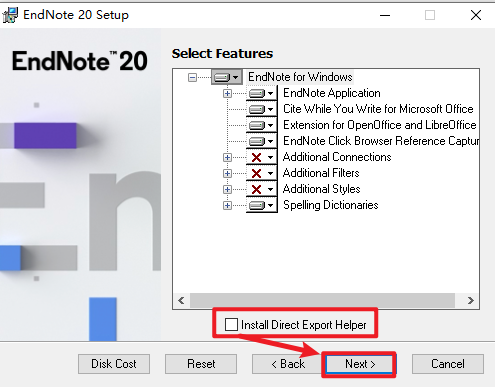495x387 pixels.
Task: Click drive icon beside Cite While You Write
Action: point(262,109)
